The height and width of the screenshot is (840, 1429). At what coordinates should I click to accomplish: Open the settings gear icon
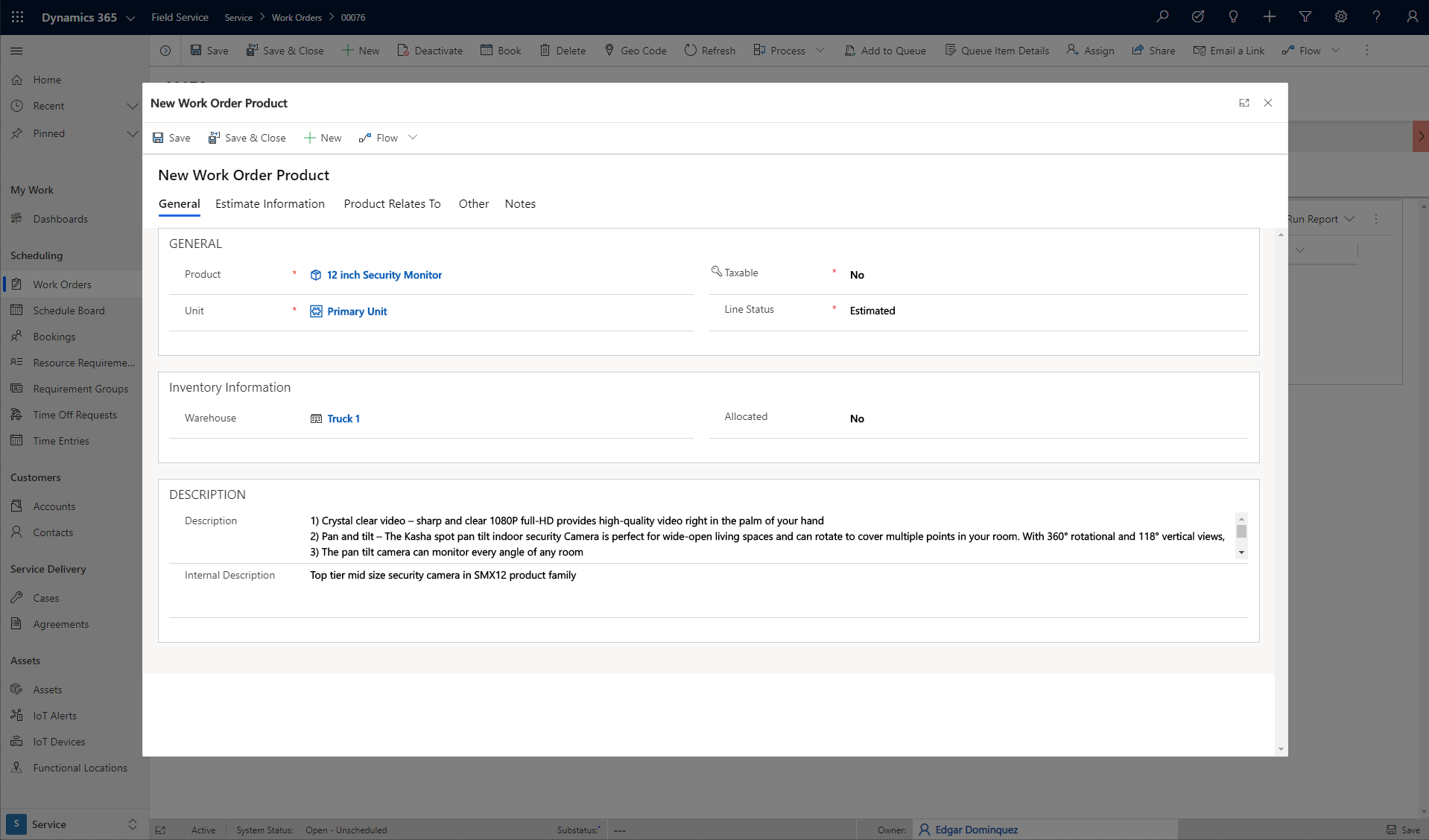tap(1341, 16)
